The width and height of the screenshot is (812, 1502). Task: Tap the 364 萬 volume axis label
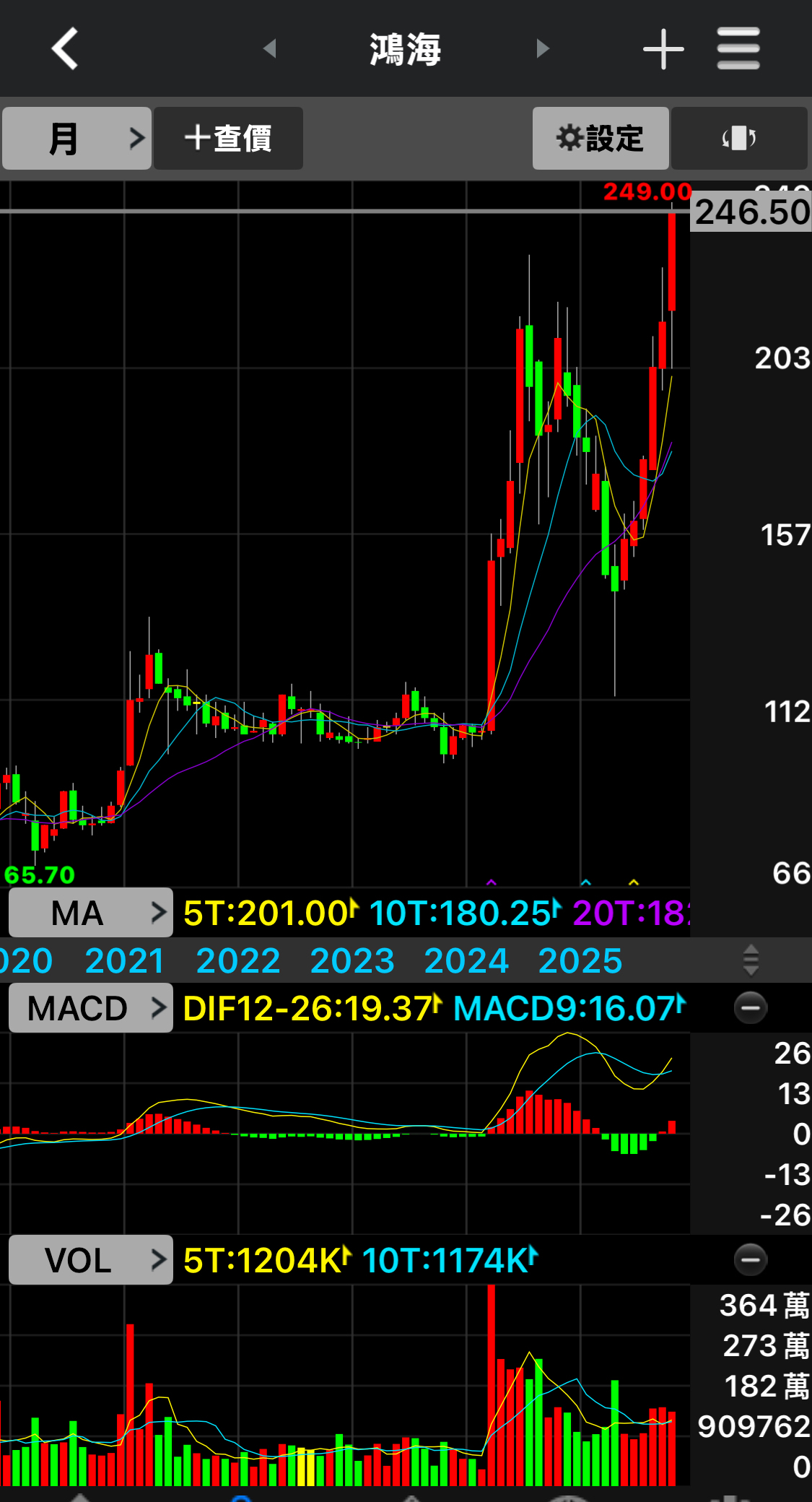pos(765,1306)
